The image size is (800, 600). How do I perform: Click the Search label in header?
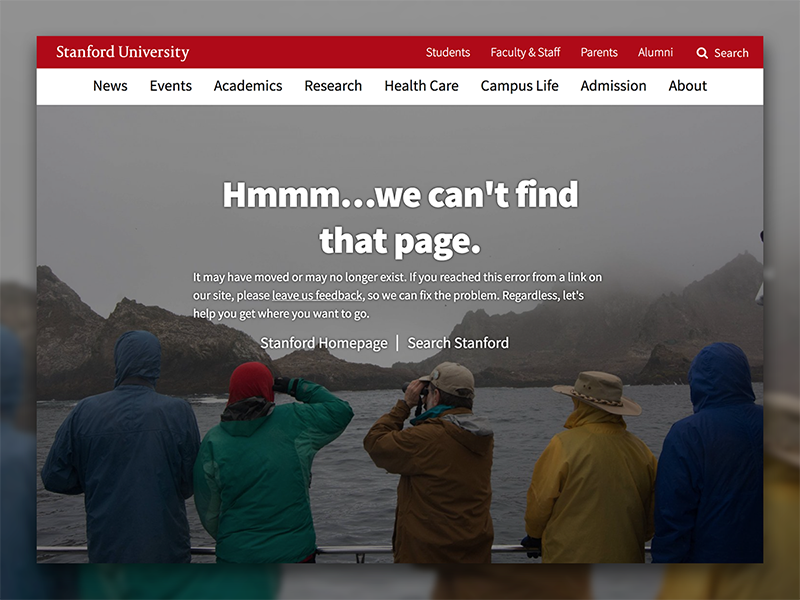point(731,53)
